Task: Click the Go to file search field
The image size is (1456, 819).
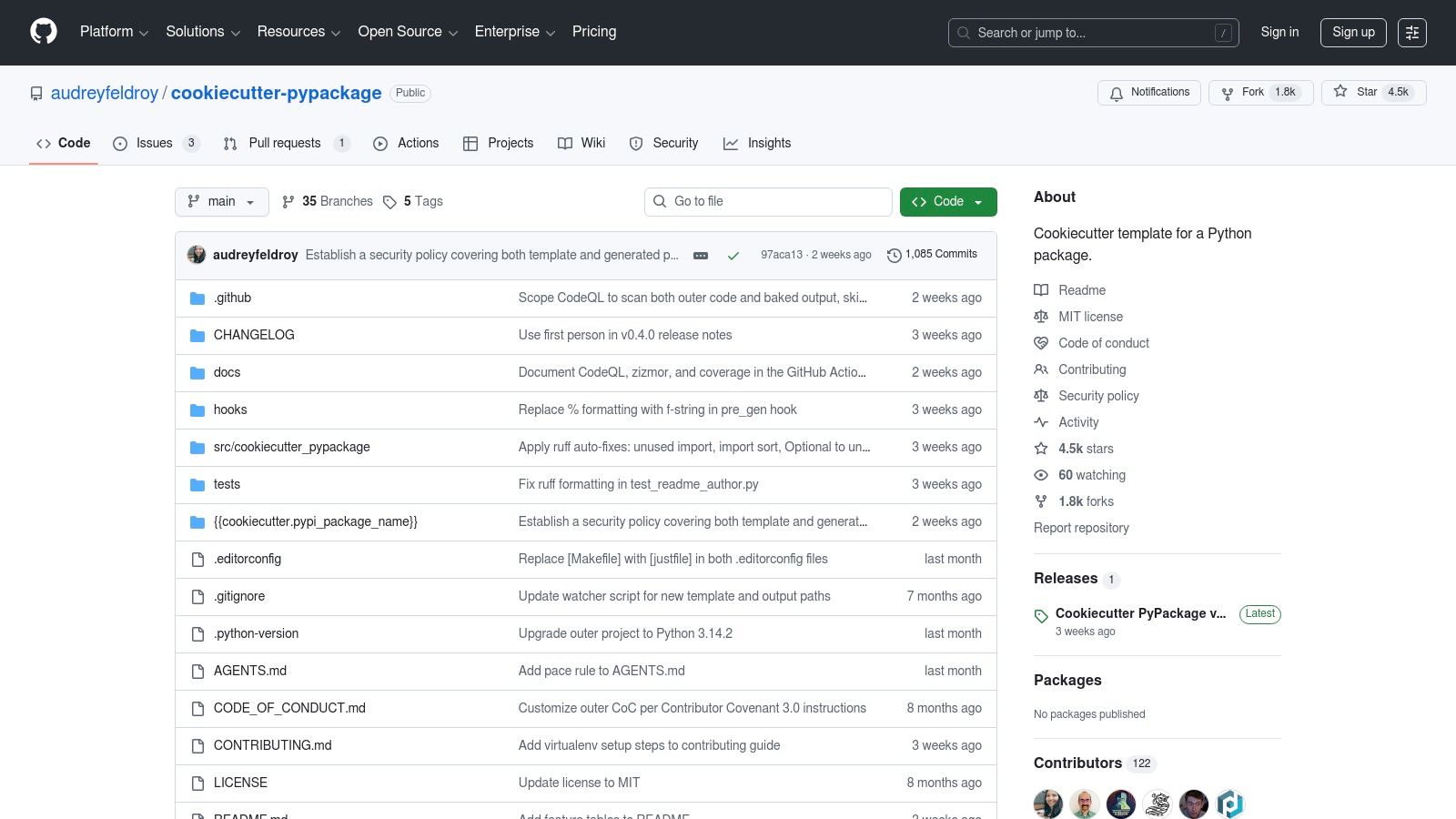Action: click(x=768, y=202)
